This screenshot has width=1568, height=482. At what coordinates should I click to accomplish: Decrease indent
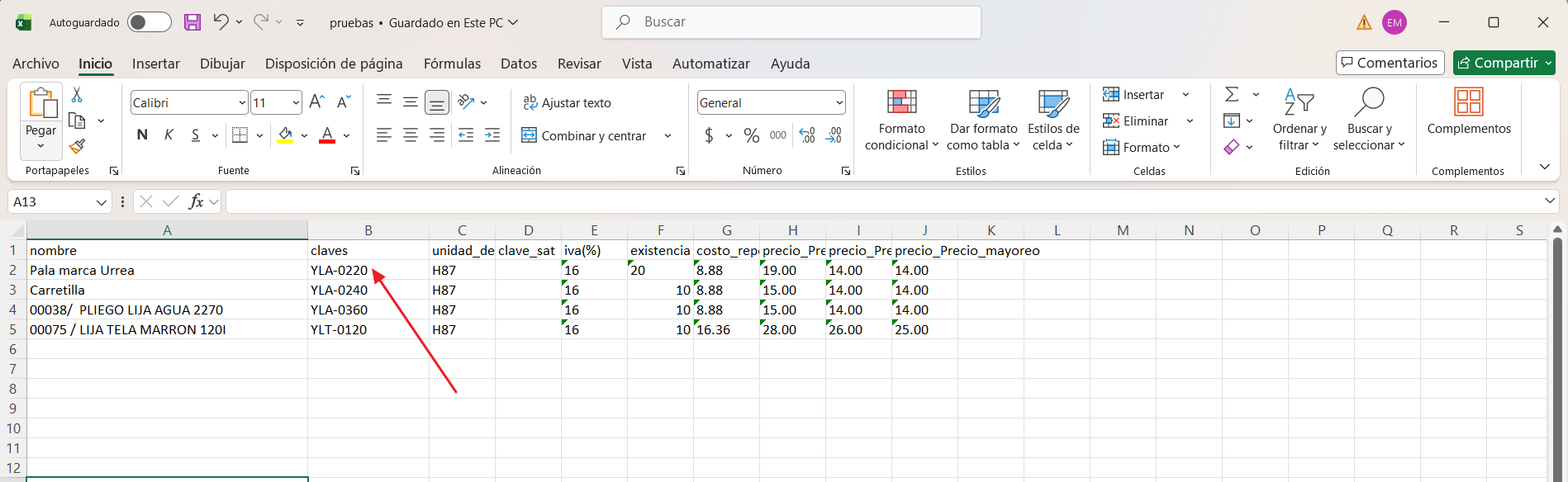[x=466, y=135]
